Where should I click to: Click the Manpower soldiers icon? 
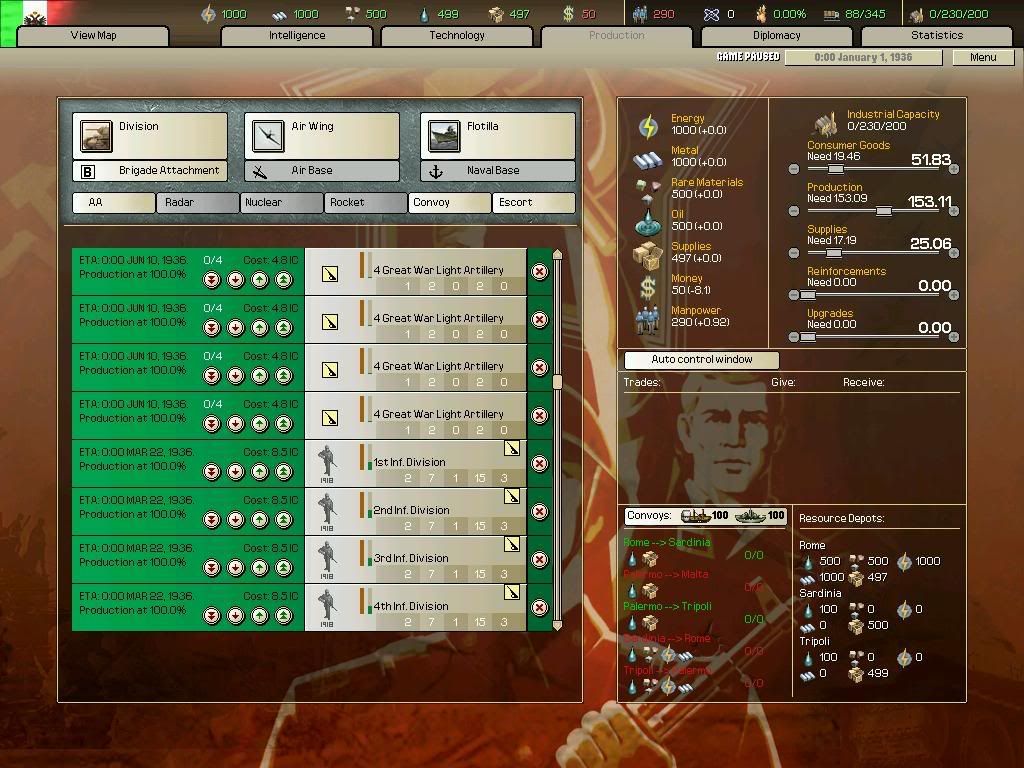pyautogui.click(x=647, y=320)
